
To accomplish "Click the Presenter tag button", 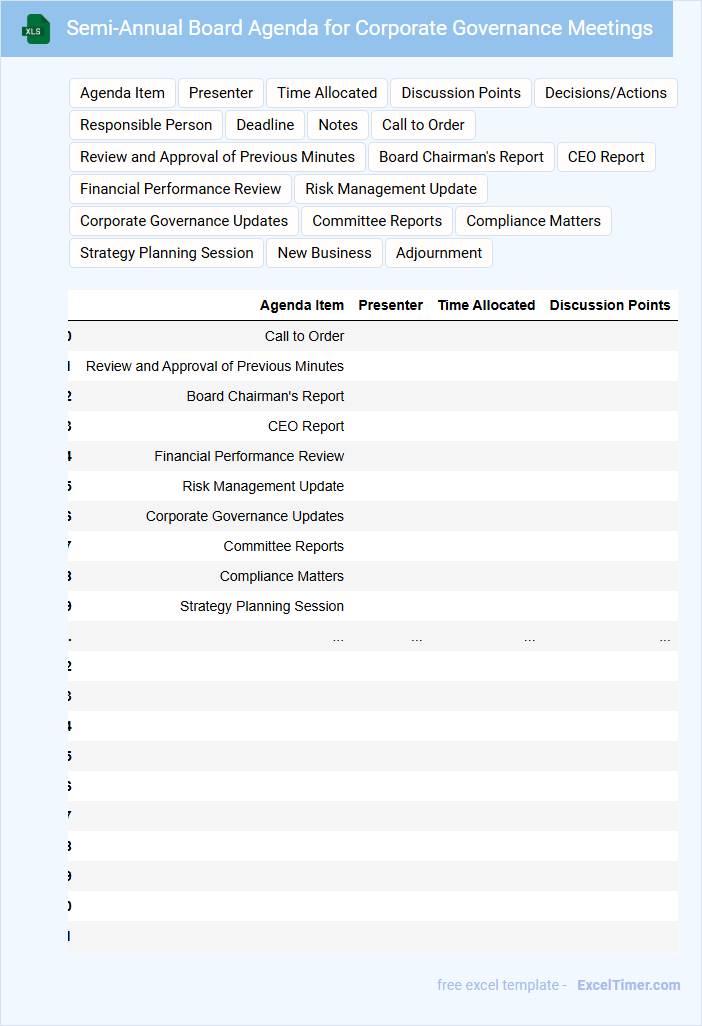I will pos(221,93).
